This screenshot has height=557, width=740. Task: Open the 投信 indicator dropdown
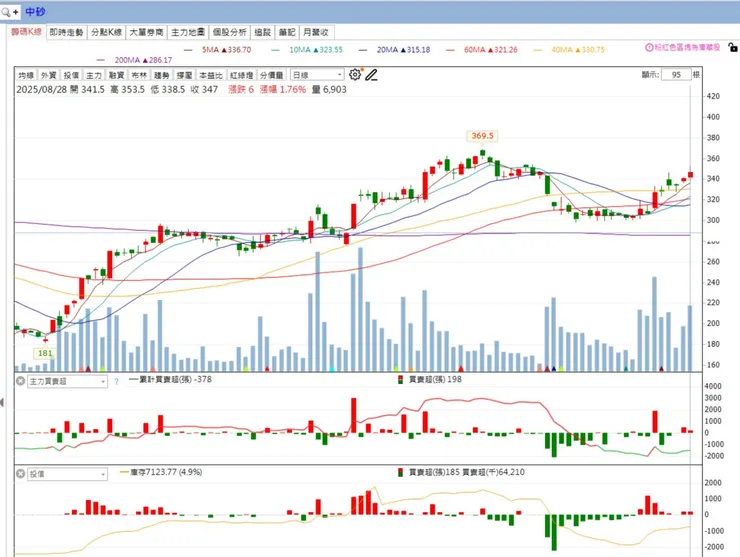(67, 474)
